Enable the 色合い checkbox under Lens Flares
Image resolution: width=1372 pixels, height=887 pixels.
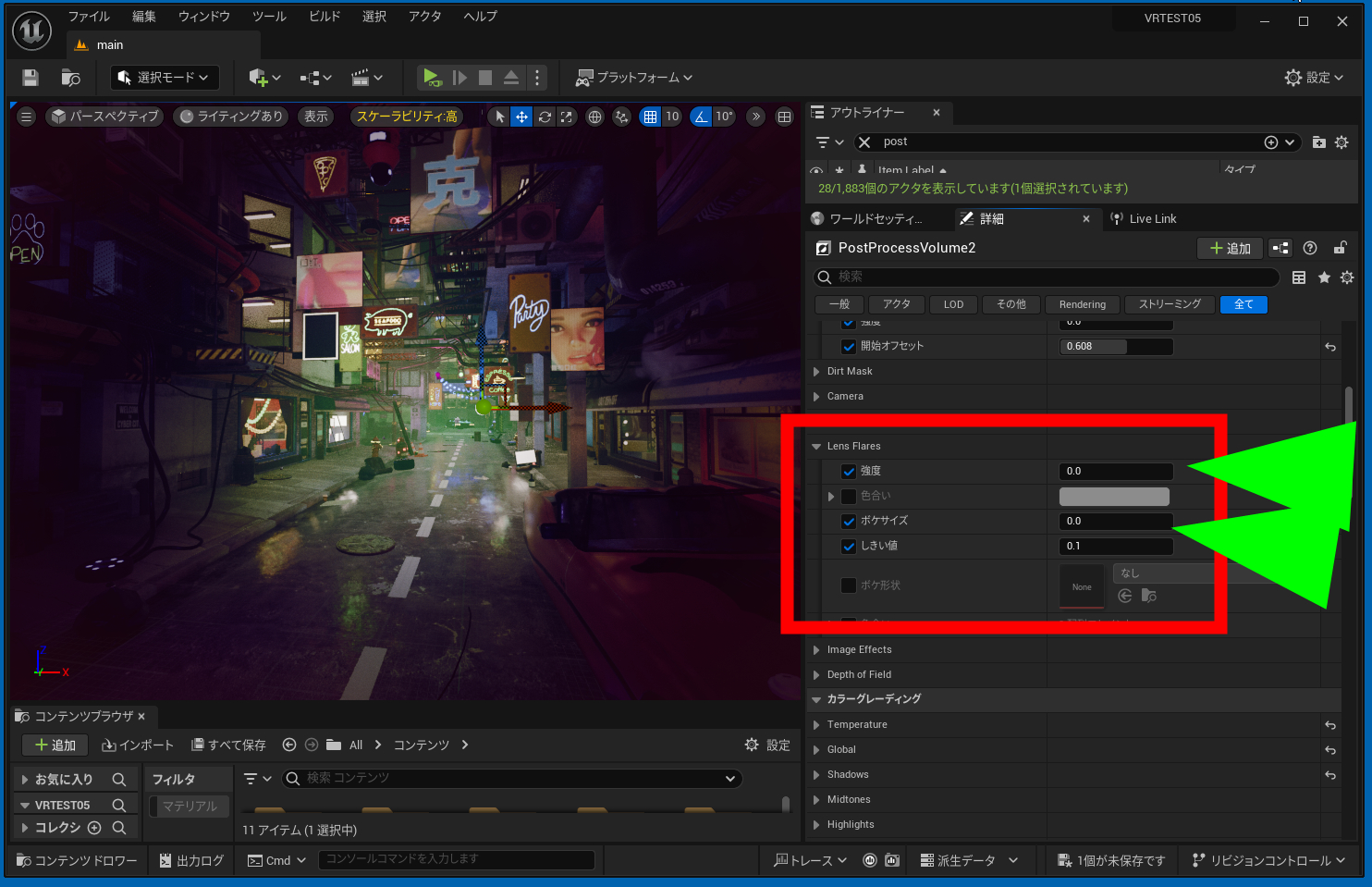[x=849, y=497]
